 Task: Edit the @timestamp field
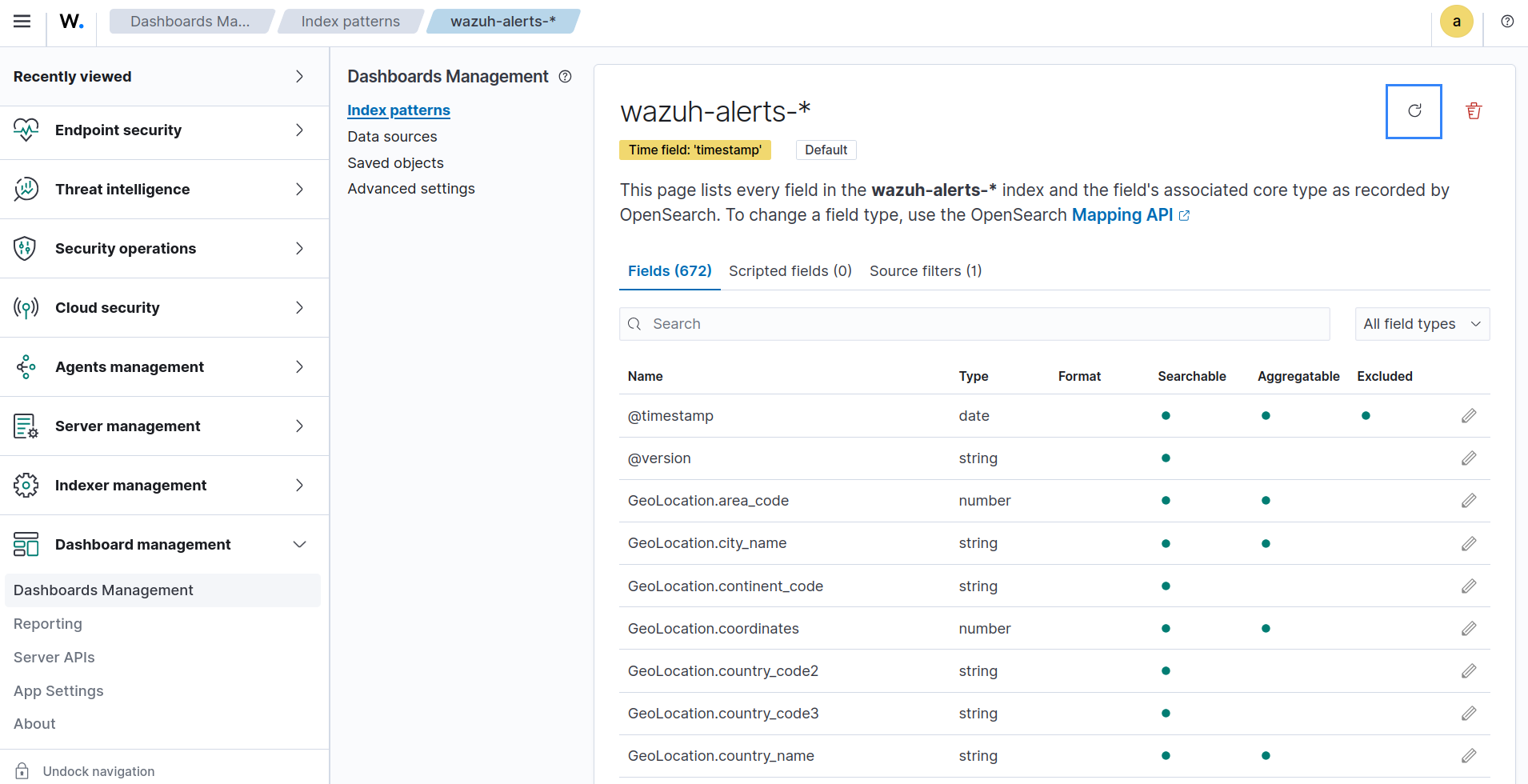[x=1469, y=416]
